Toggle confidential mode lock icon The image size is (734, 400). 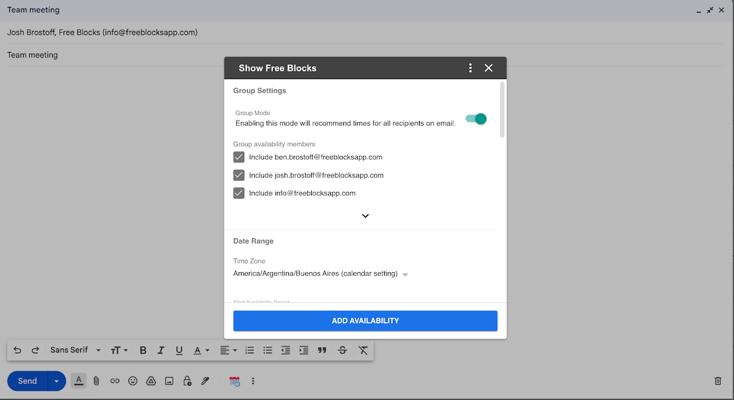click(187, 381)
